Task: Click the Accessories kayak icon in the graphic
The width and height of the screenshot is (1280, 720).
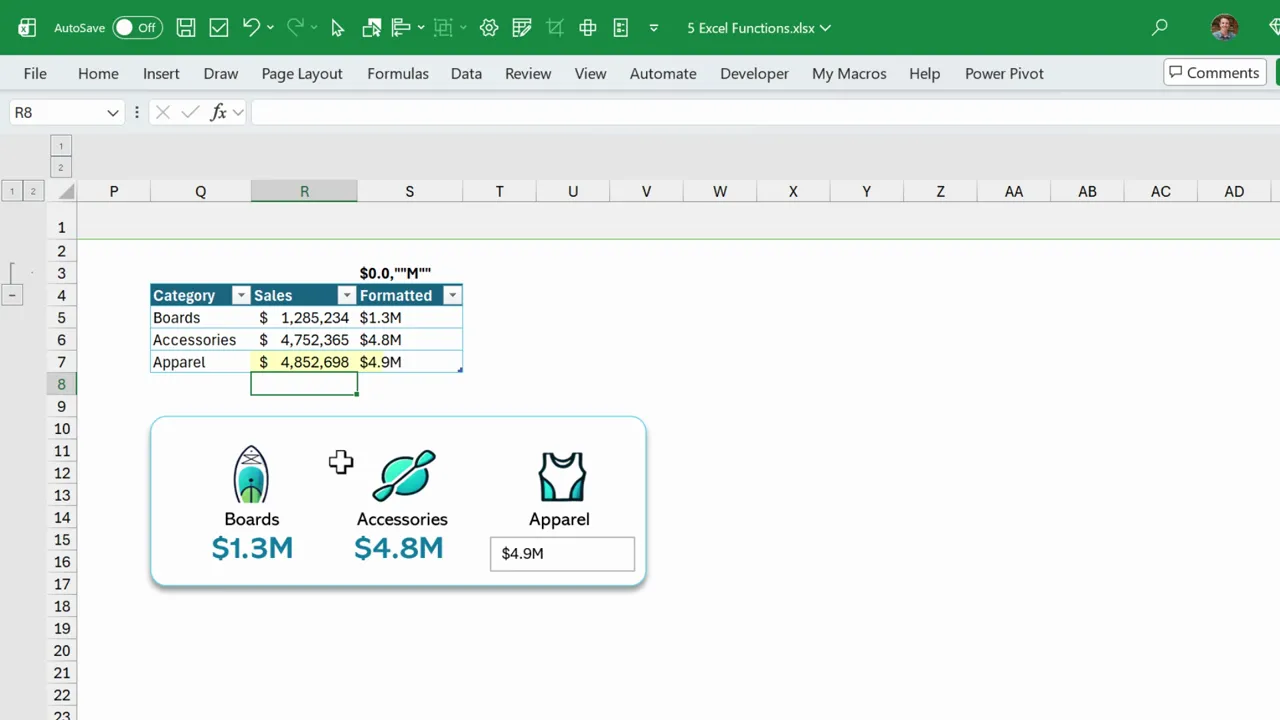Action: coord(402,475)
